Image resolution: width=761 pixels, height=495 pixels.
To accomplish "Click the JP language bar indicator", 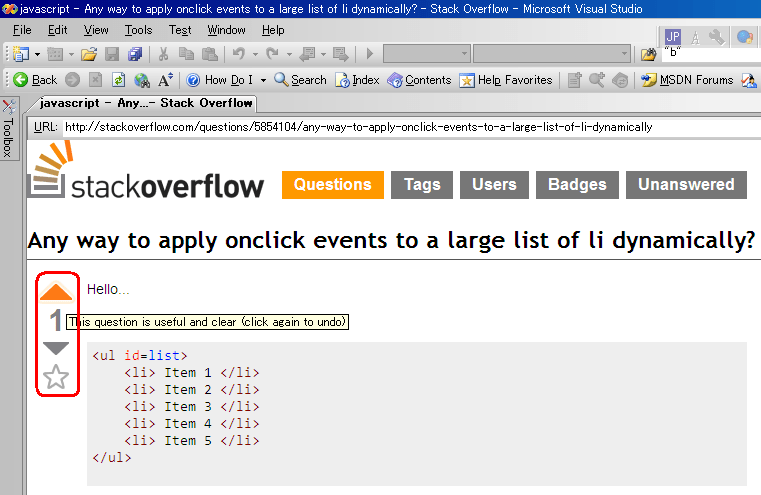I will click(673, 36).
